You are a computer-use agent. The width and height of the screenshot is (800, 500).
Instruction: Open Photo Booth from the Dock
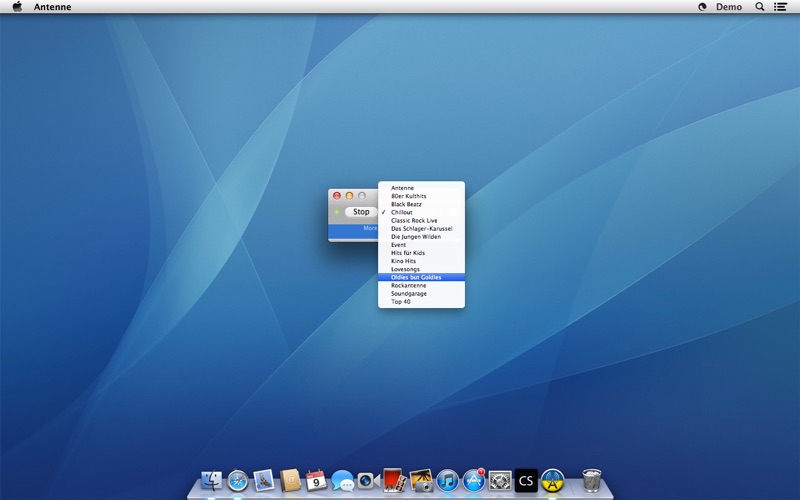(394, 481)
